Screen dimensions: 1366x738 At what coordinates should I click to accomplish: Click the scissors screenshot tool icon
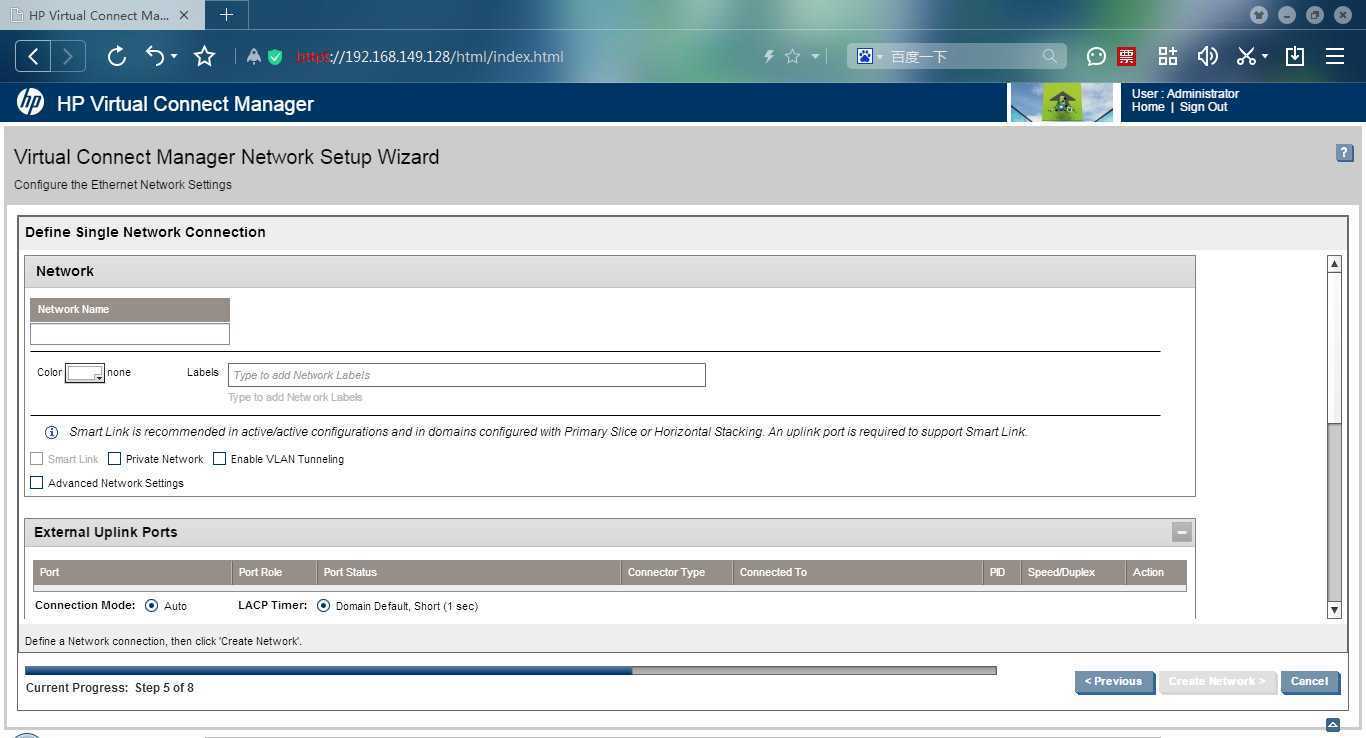point(1246,57)
